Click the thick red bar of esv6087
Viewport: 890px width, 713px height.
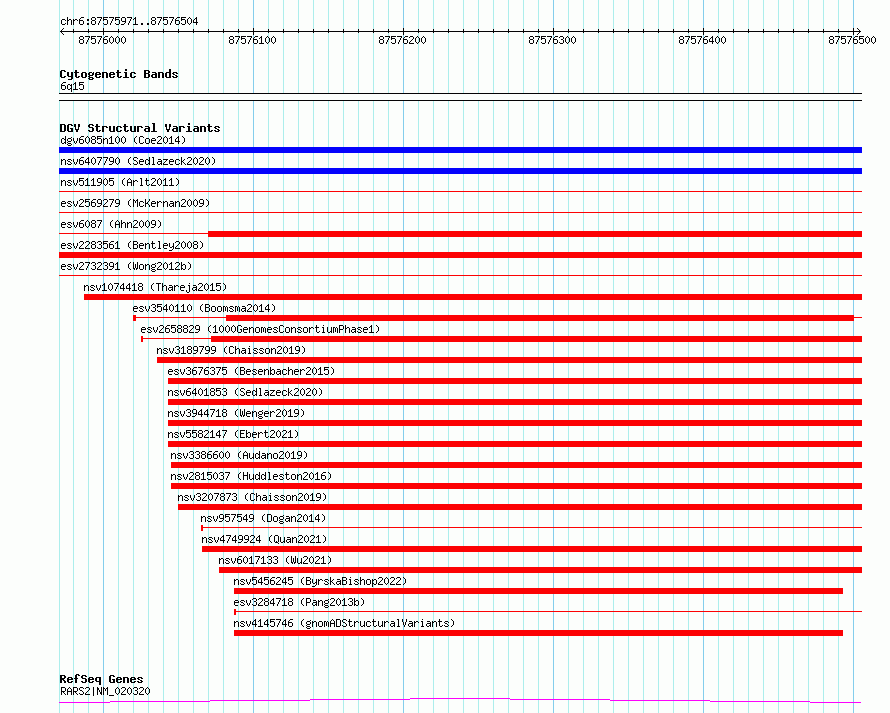tap(535, 234)
